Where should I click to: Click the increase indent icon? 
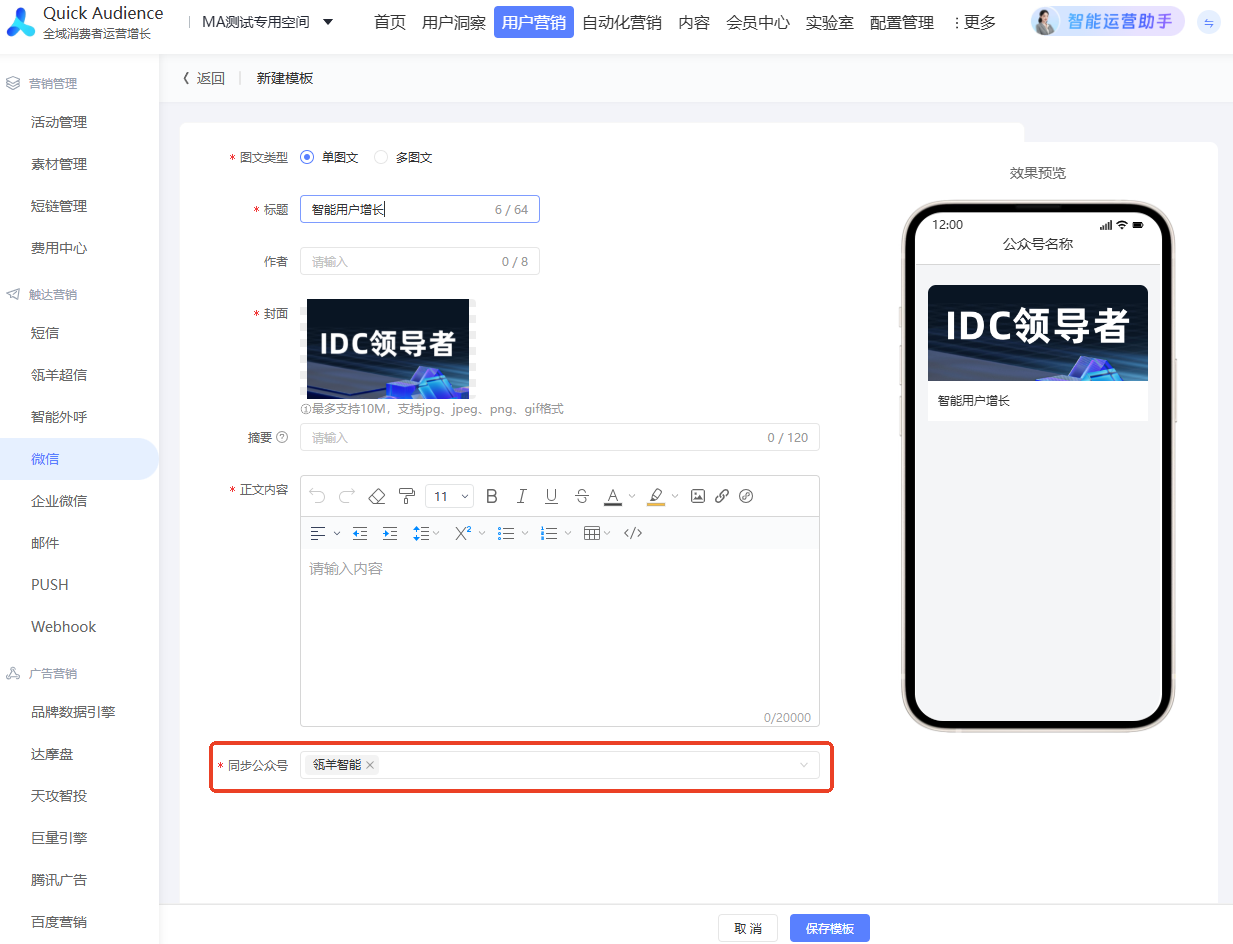(390, 533)
